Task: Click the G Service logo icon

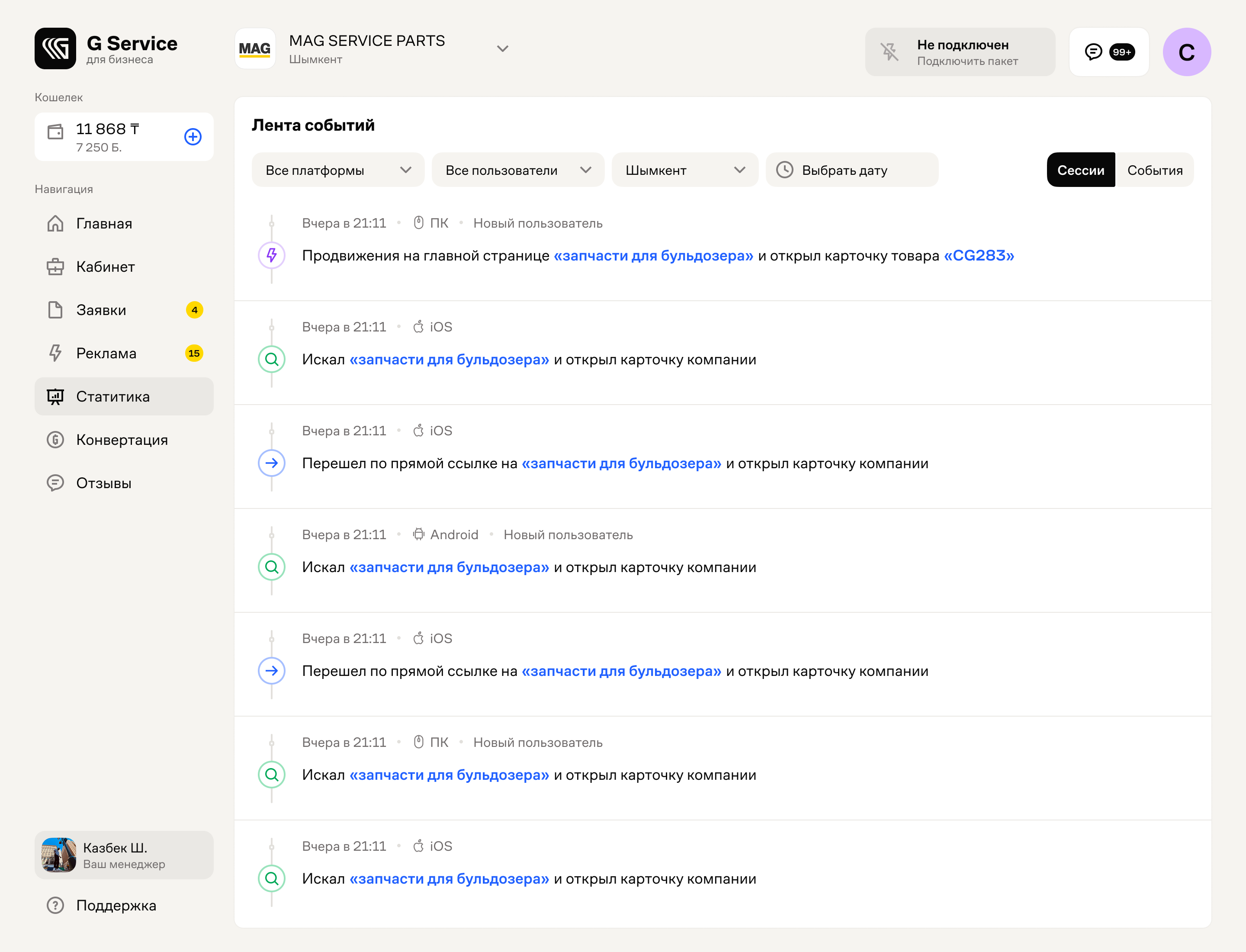Action: pos(55,49)
